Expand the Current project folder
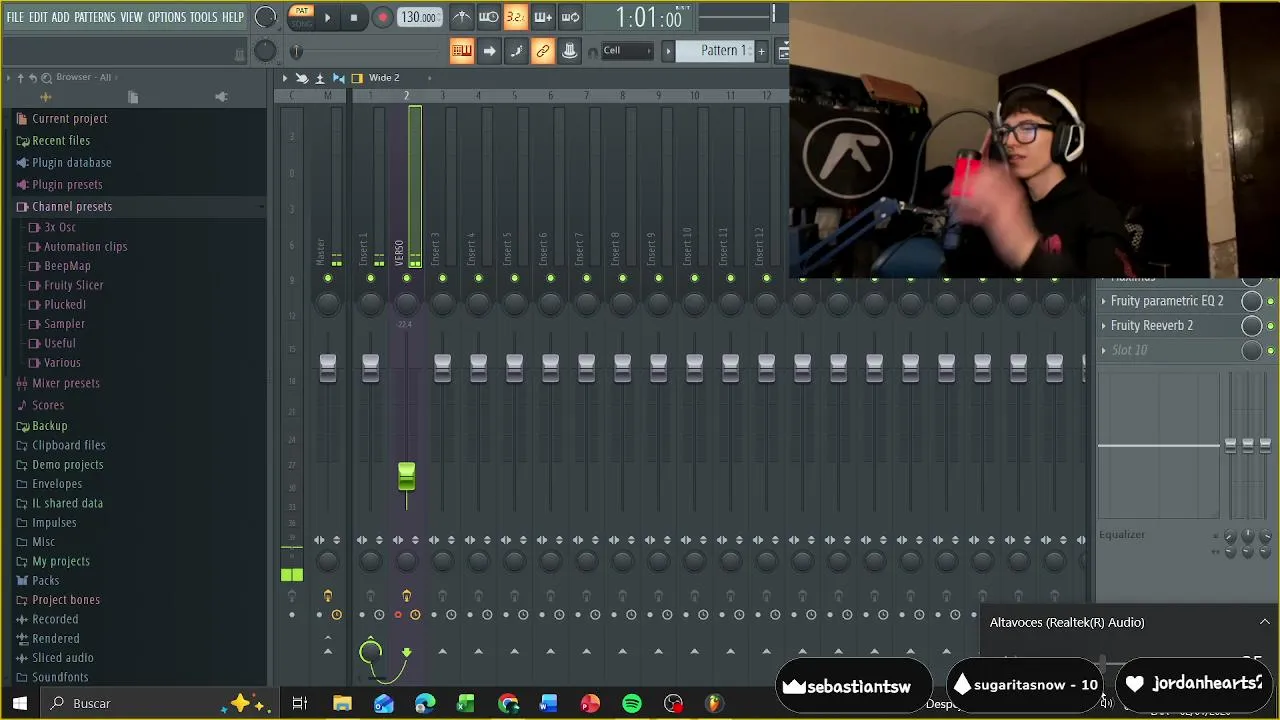Image resolution: width=1280 pixels, height=720 pixels. coord(69,118)
